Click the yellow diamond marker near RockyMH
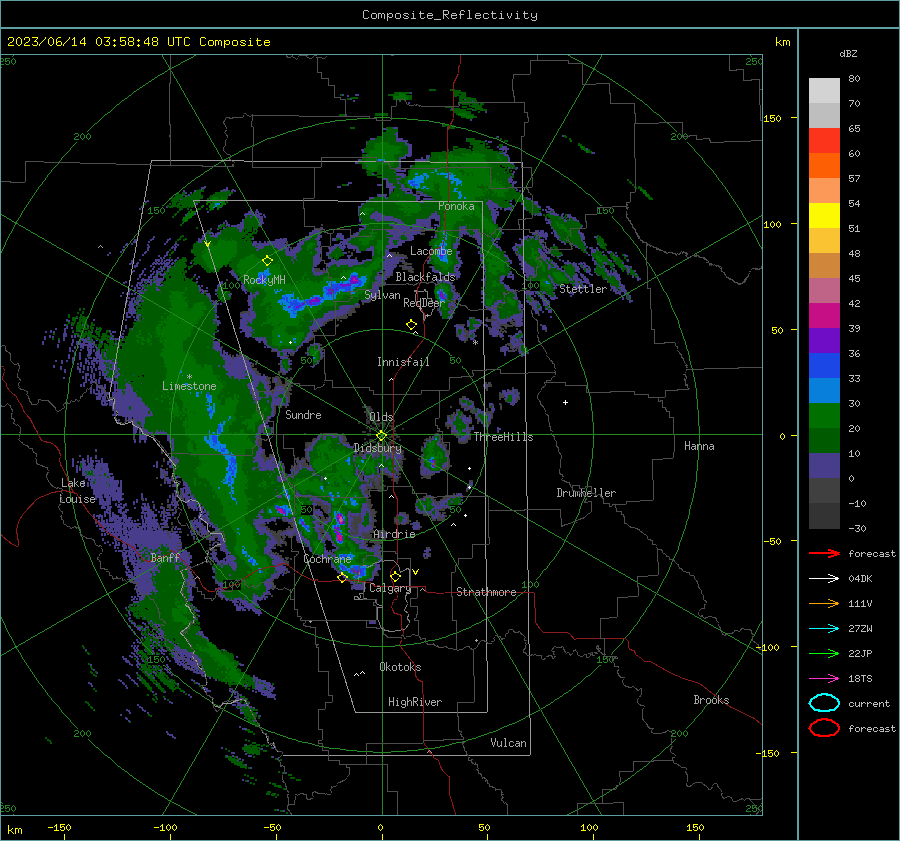 [x=267, y=261]
